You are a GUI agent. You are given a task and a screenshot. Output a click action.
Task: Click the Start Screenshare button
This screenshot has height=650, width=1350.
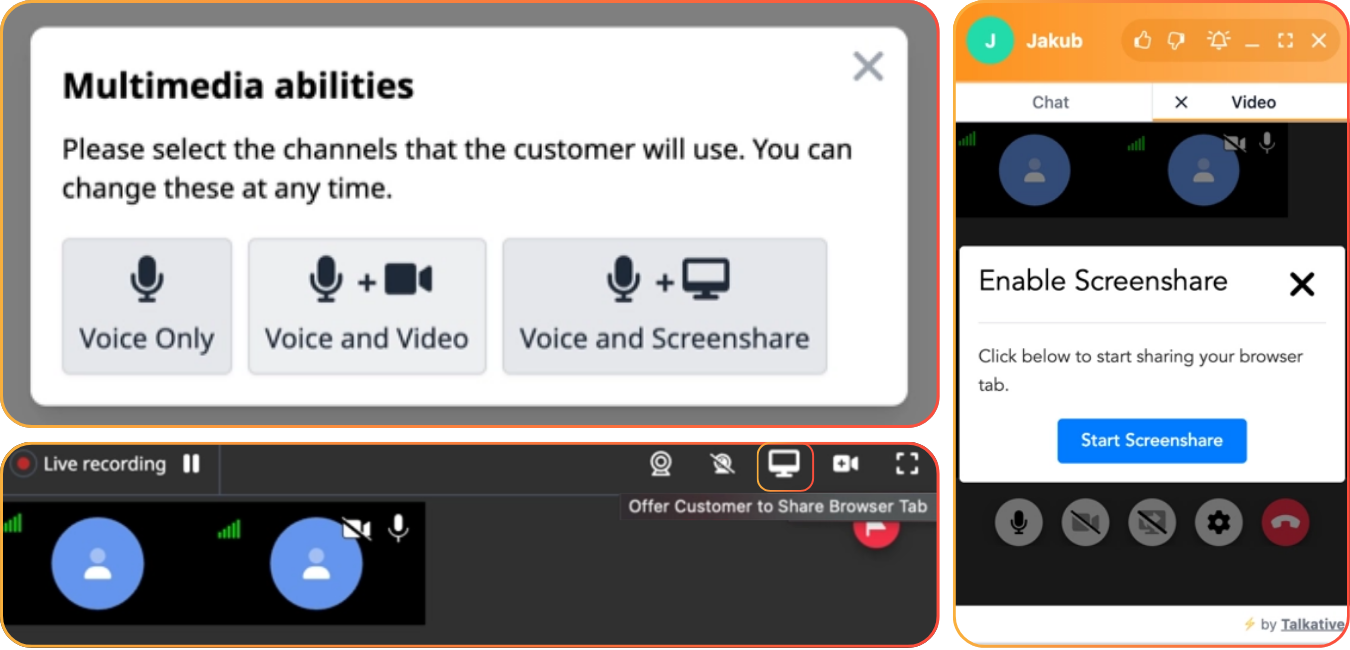[1152, 441]
